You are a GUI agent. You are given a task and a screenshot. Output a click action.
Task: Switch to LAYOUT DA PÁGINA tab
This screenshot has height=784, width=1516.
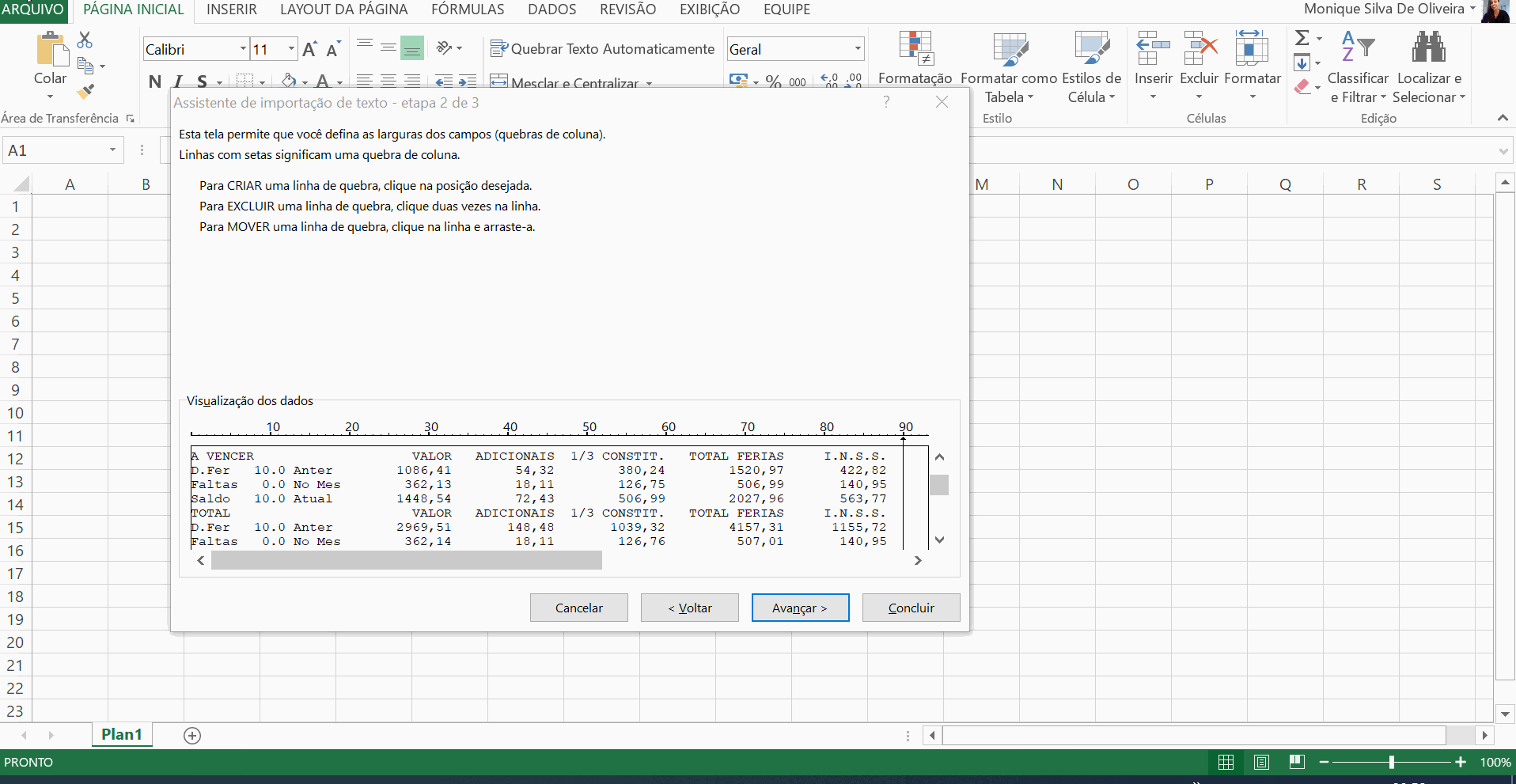point(344,9)
